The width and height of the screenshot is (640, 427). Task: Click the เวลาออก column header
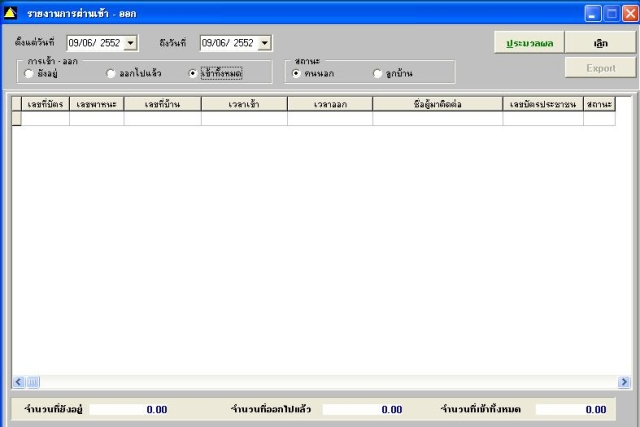[x=330, y=104]
